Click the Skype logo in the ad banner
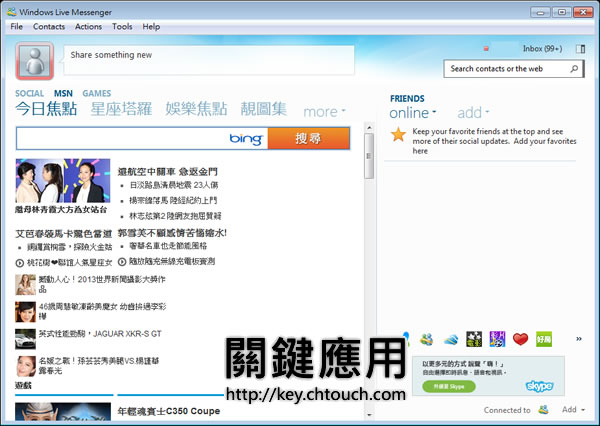Viewport: 600px width, 426px height. coord(540,386)
